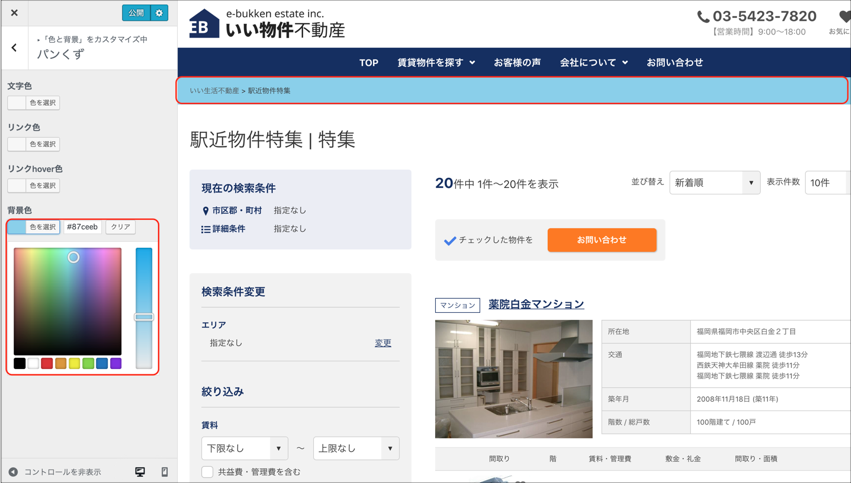Open the 下限なし rent minimum dropdown
This screenshot has height=483, width=851.
pyautogui.click(x=244, y=448)
